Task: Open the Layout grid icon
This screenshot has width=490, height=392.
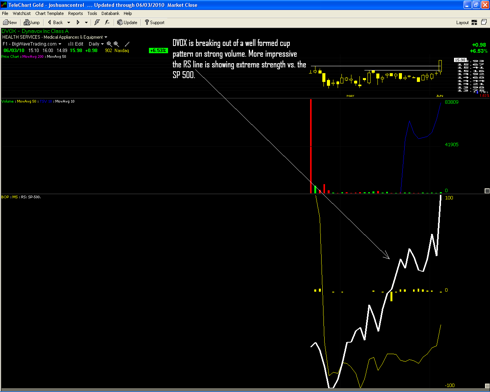Action: pyautogui.click(x=474, y=22)
